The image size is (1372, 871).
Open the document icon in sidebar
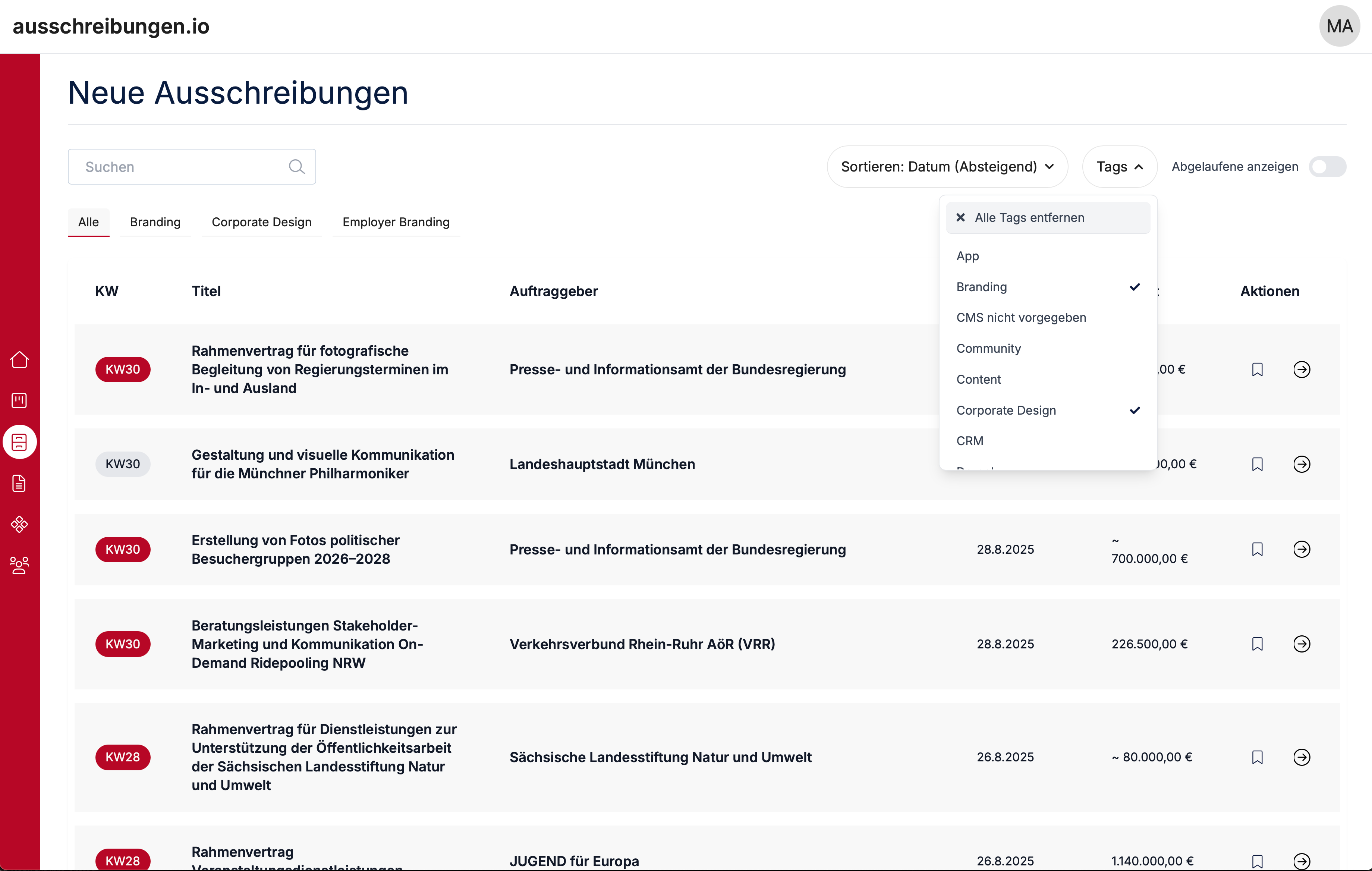19,483
